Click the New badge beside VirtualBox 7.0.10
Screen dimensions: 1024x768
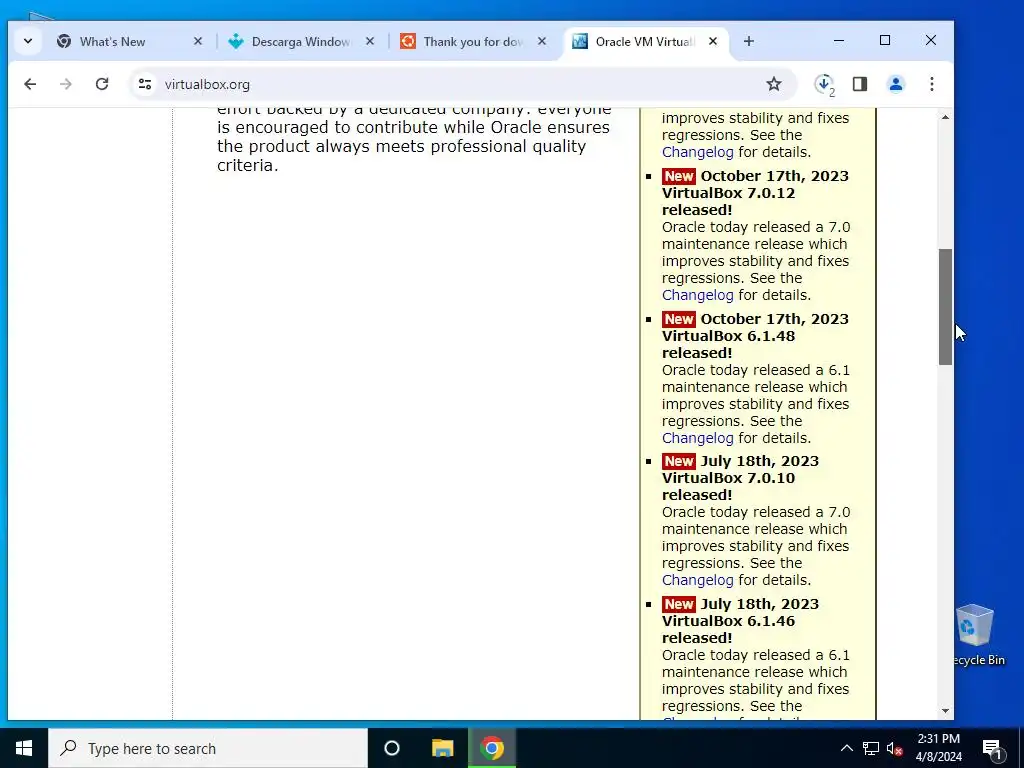(679, 461)
